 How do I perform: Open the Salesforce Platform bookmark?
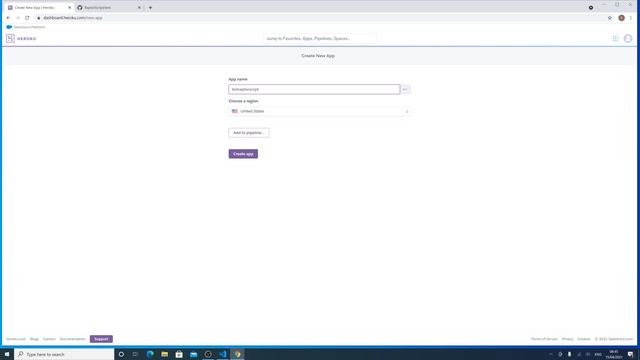point(26,27)
